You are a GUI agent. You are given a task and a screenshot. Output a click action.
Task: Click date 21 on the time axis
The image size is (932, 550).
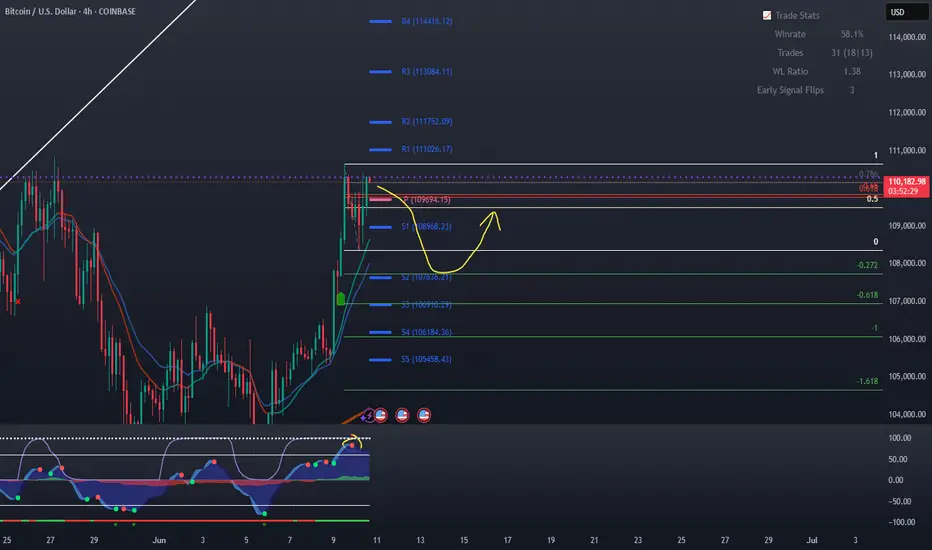point(594,540)
